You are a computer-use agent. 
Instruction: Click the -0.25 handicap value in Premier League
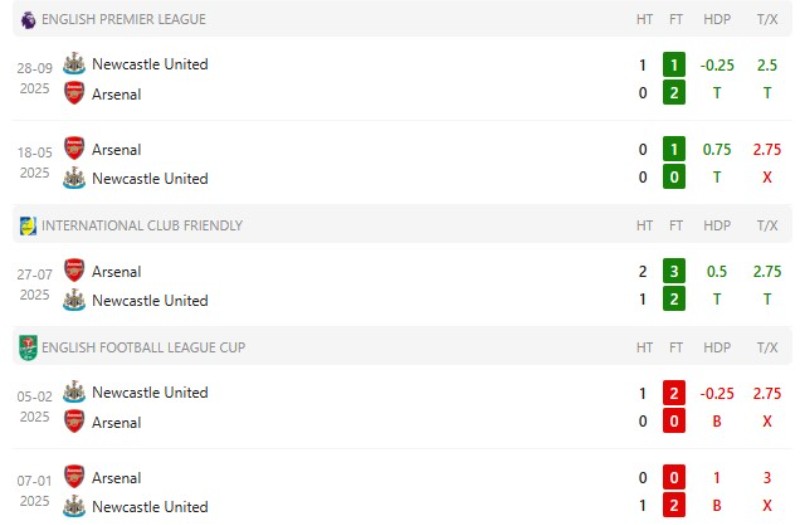[x=717, y=65]
